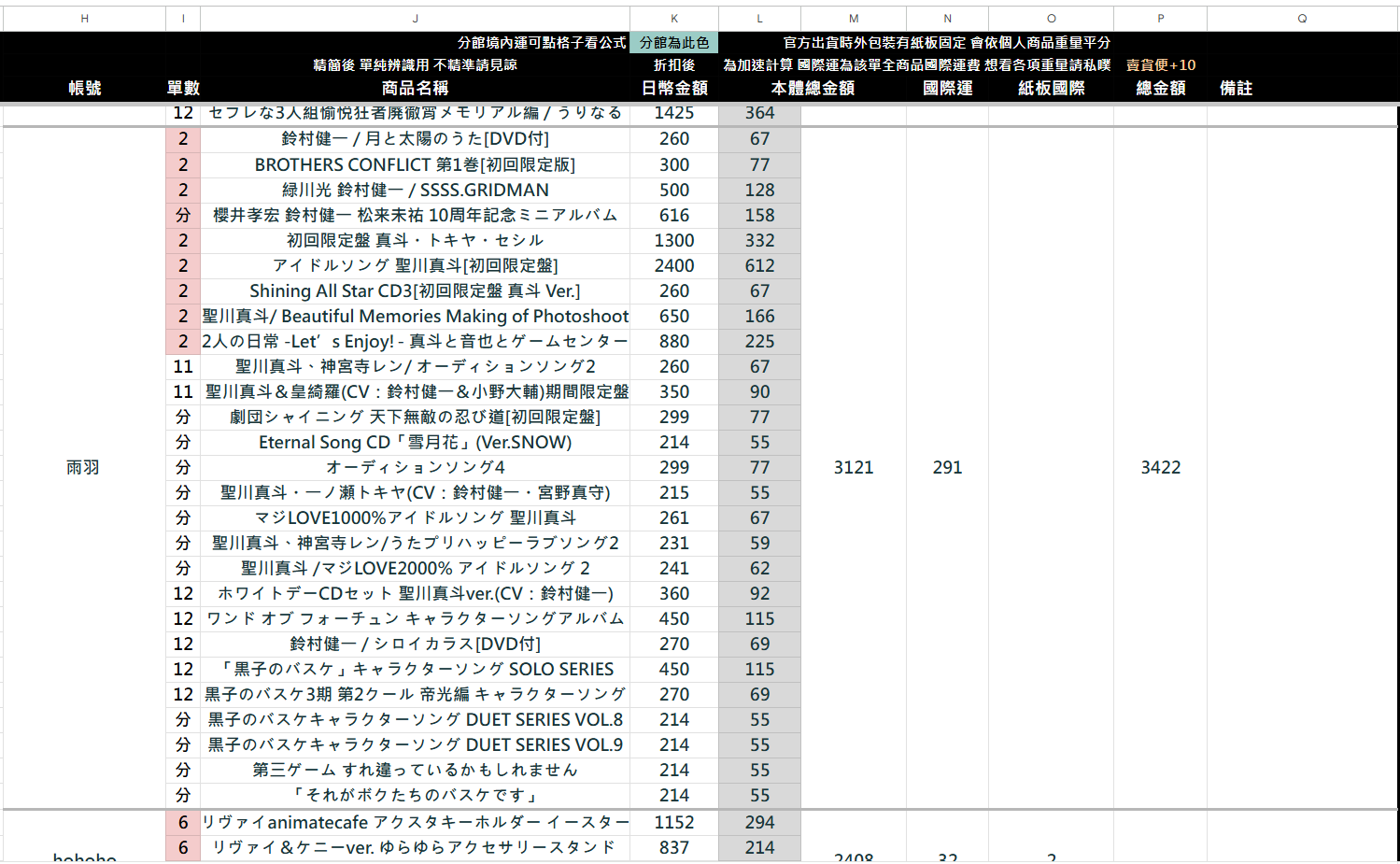Image resolution: width=1400 pixels, height=864 pixels.
Task: Click product '第三ゲーム すれ違っているかもしれません'
Action: [x=416, y=771]
